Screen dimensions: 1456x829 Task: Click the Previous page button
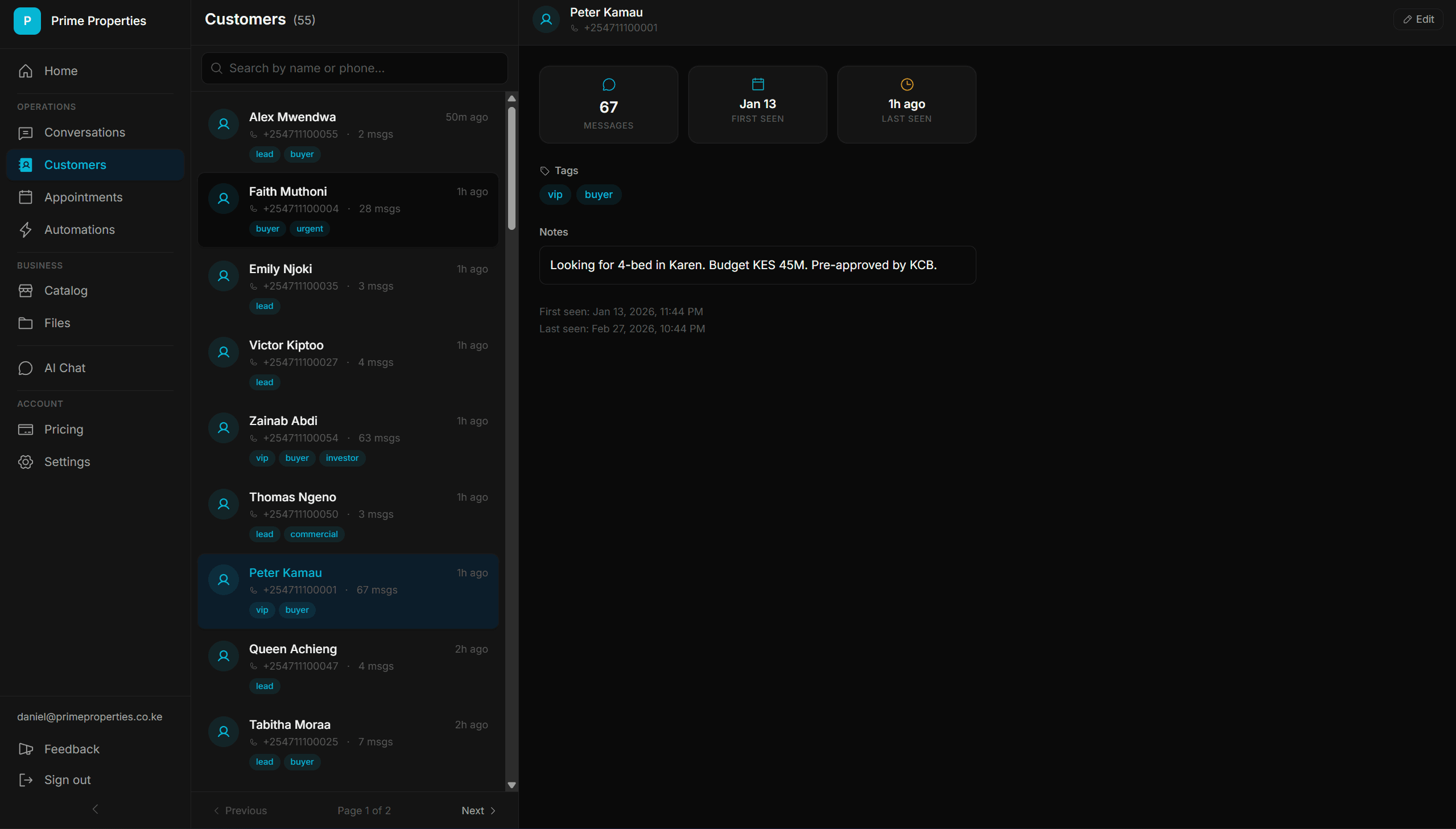pyautogui.click(x=240, y=810)
